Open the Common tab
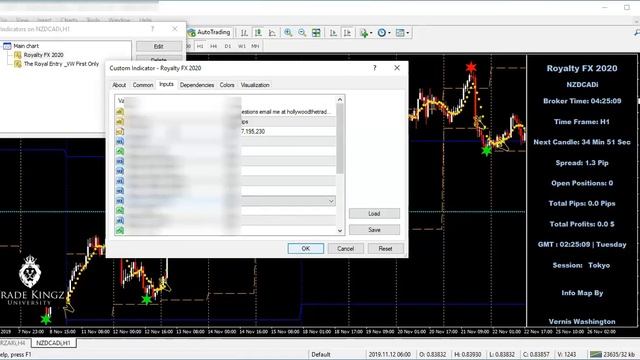The height and width of the screenshot is (360, 640). (x=143, y=85)
